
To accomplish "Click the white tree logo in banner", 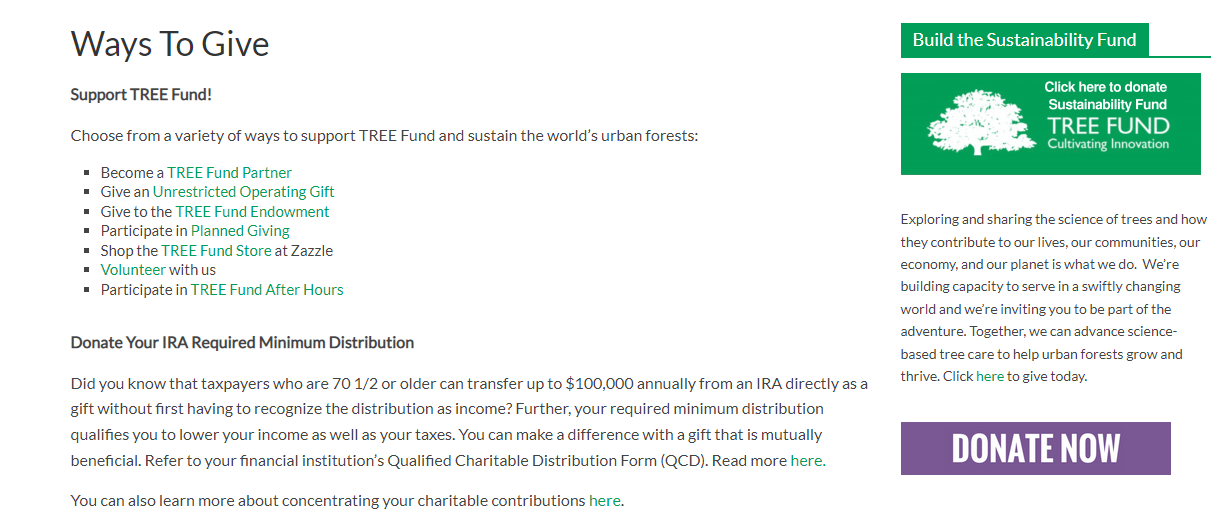I will (x=980, y=122).
